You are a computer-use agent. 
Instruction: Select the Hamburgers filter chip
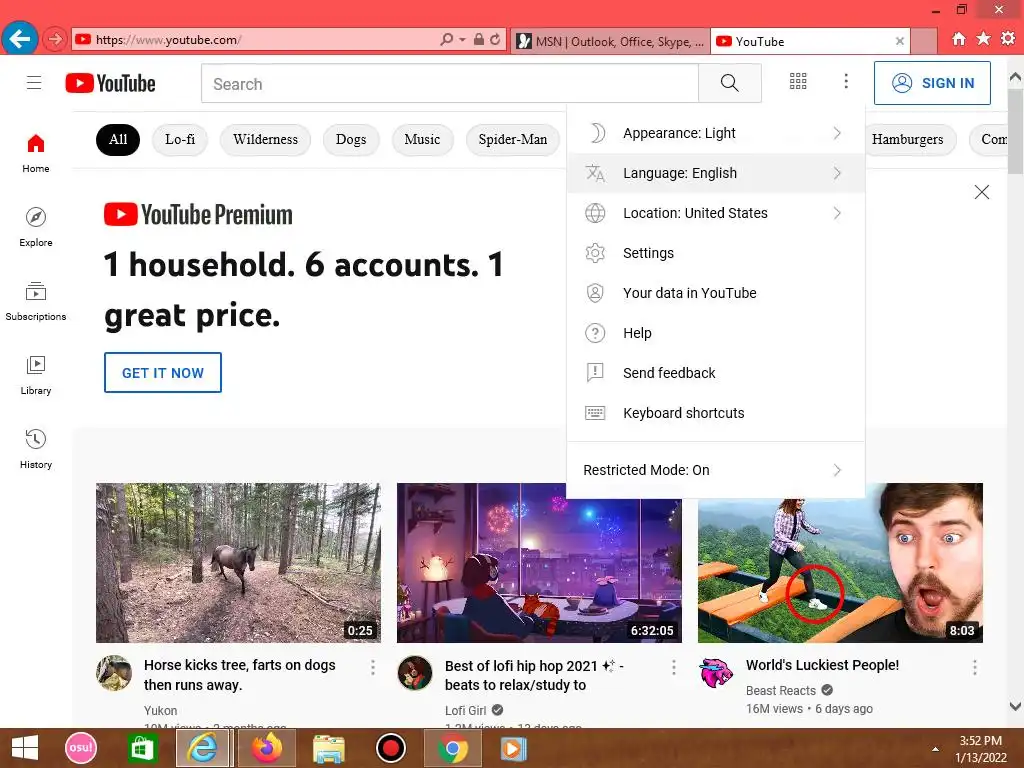pyautogui.click(x=908, y=140)
